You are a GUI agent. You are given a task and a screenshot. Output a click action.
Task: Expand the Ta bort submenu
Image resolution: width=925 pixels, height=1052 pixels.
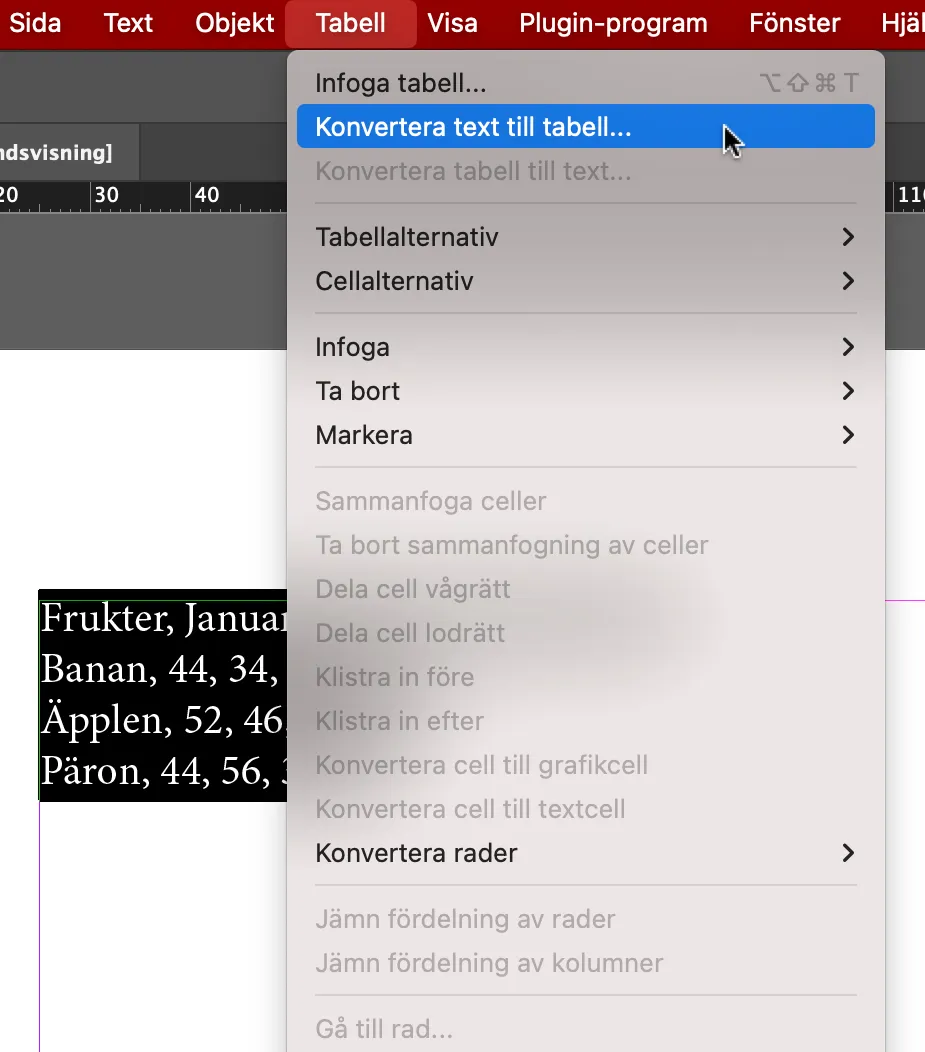pyautogui.click(x=357, y=391)
